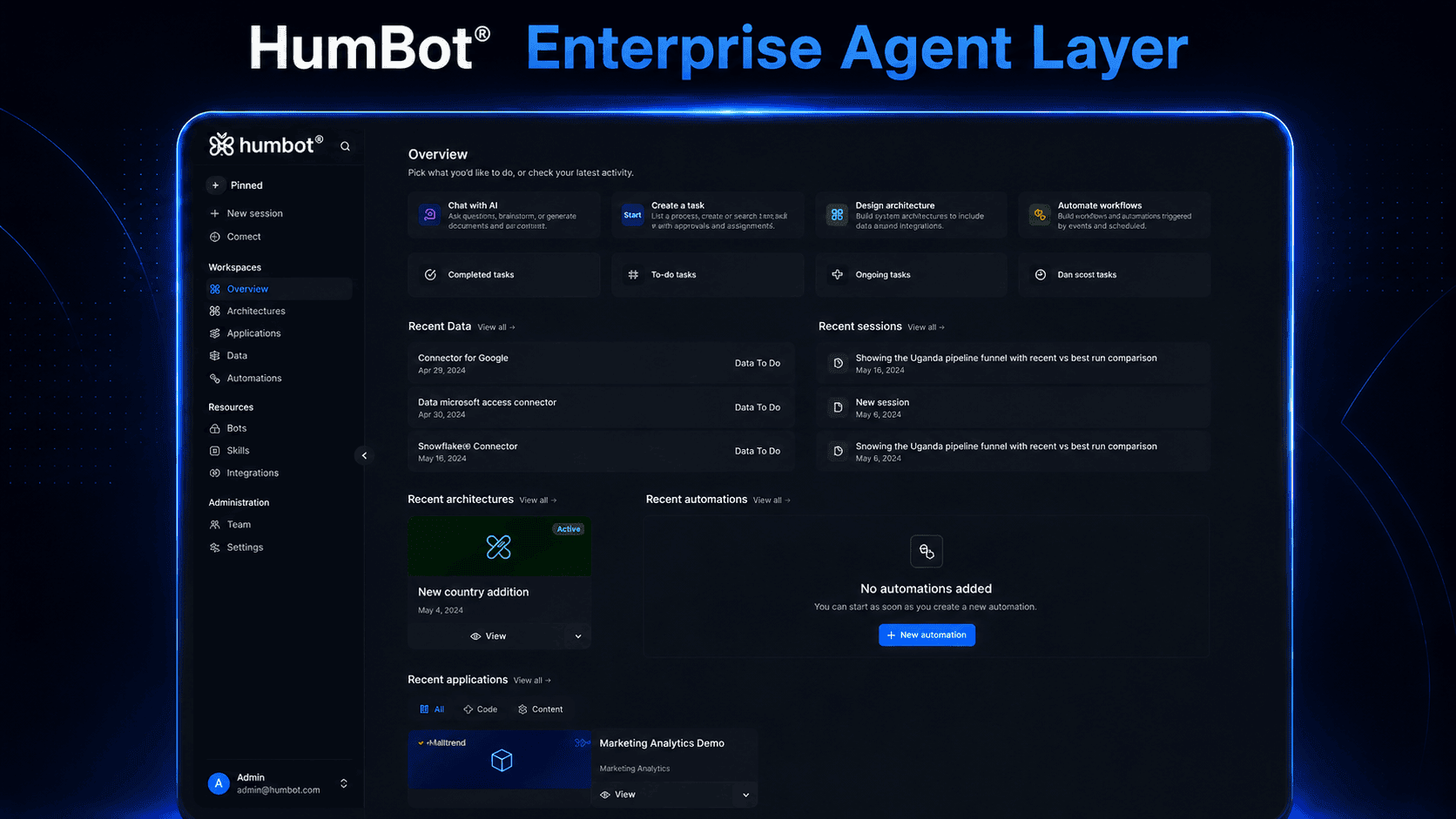Open Team administration page
The image size is (1456, 819).
(x=230, y=525)
